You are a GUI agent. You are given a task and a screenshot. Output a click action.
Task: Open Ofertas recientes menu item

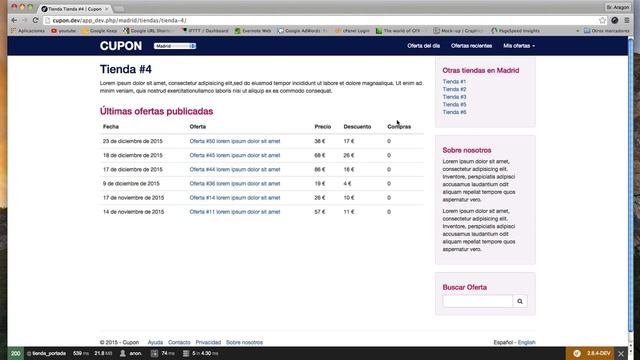pyautogui.click(x=471, y=46)
